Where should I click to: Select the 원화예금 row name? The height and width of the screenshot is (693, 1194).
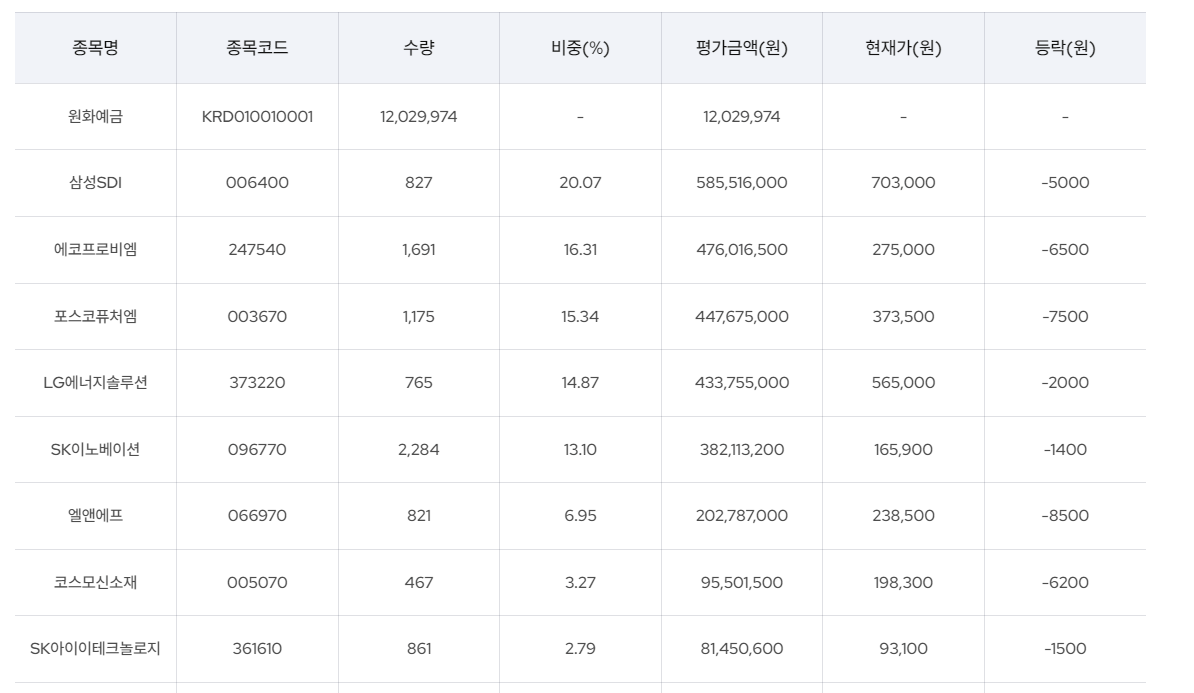[95, 117]
